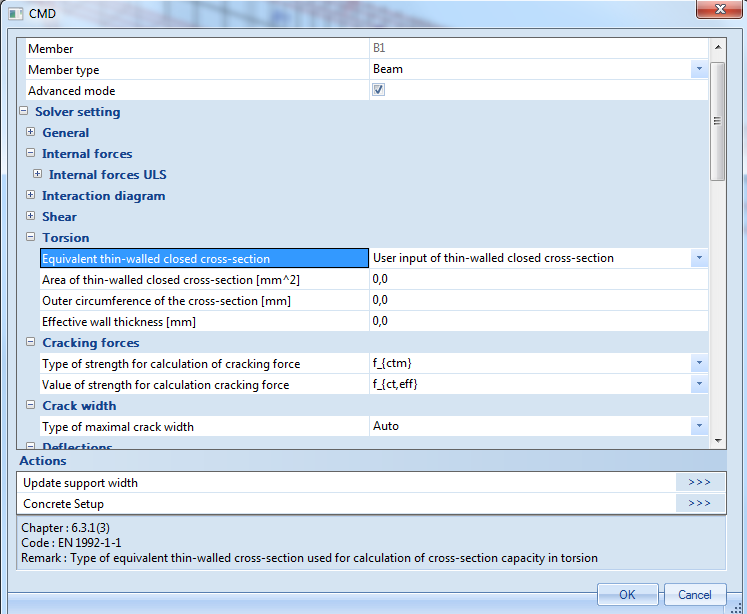Expand the Shear section
The width and height of the screenshot is (747, 614).
[30, 216]
